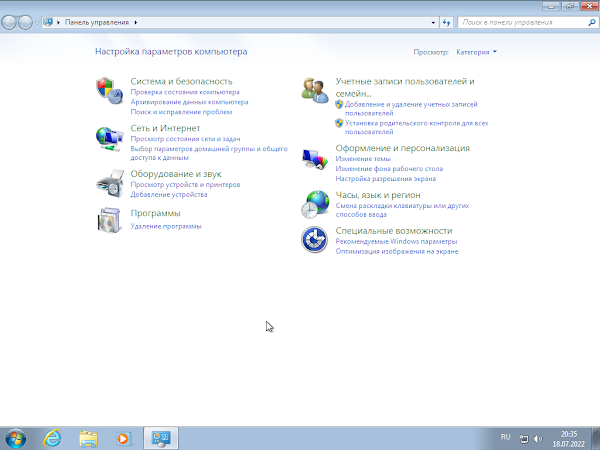Expand the arrow after 'Панель управления' breadcrumb
600x450 pixels.
[135, 23]
